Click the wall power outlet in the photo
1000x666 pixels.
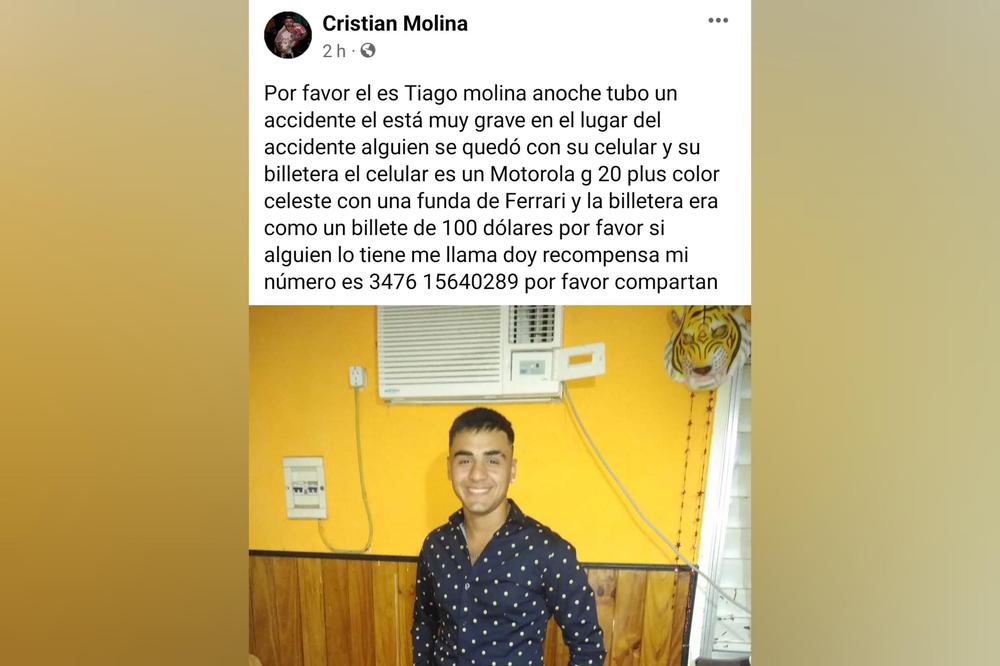coord(357,376)
